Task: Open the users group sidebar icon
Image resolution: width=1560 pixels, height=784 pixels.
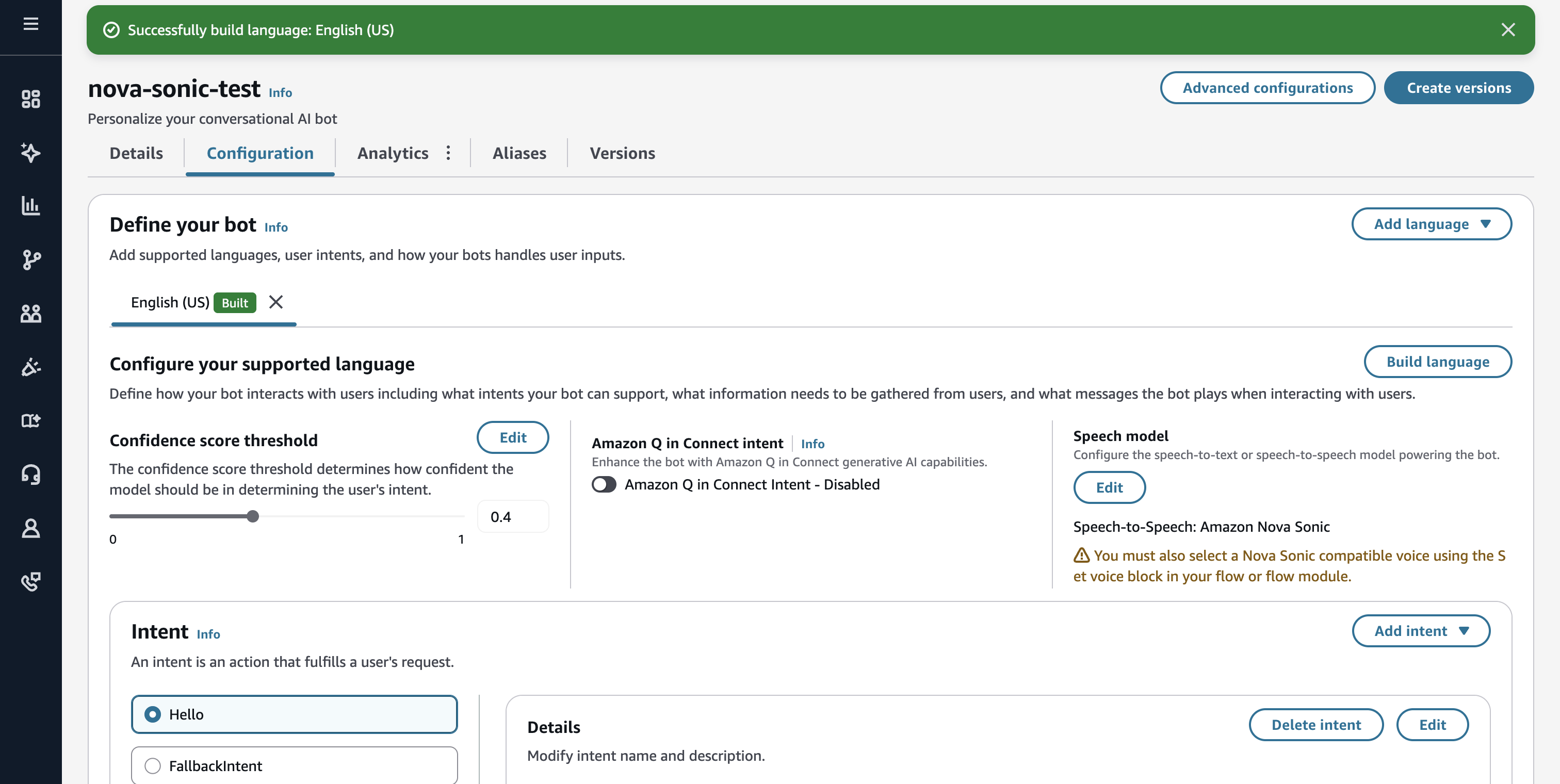Action: 31,313
